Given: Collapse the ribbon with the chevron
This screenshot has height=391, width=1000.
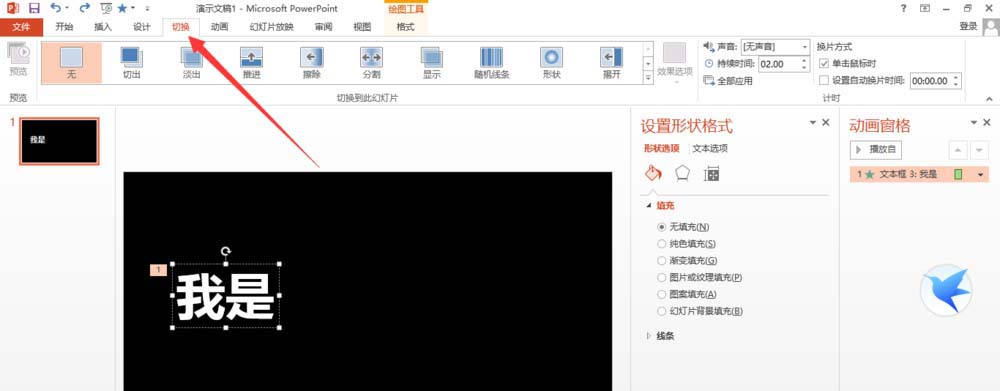Looking at the screenshot, I should [989, 99].
